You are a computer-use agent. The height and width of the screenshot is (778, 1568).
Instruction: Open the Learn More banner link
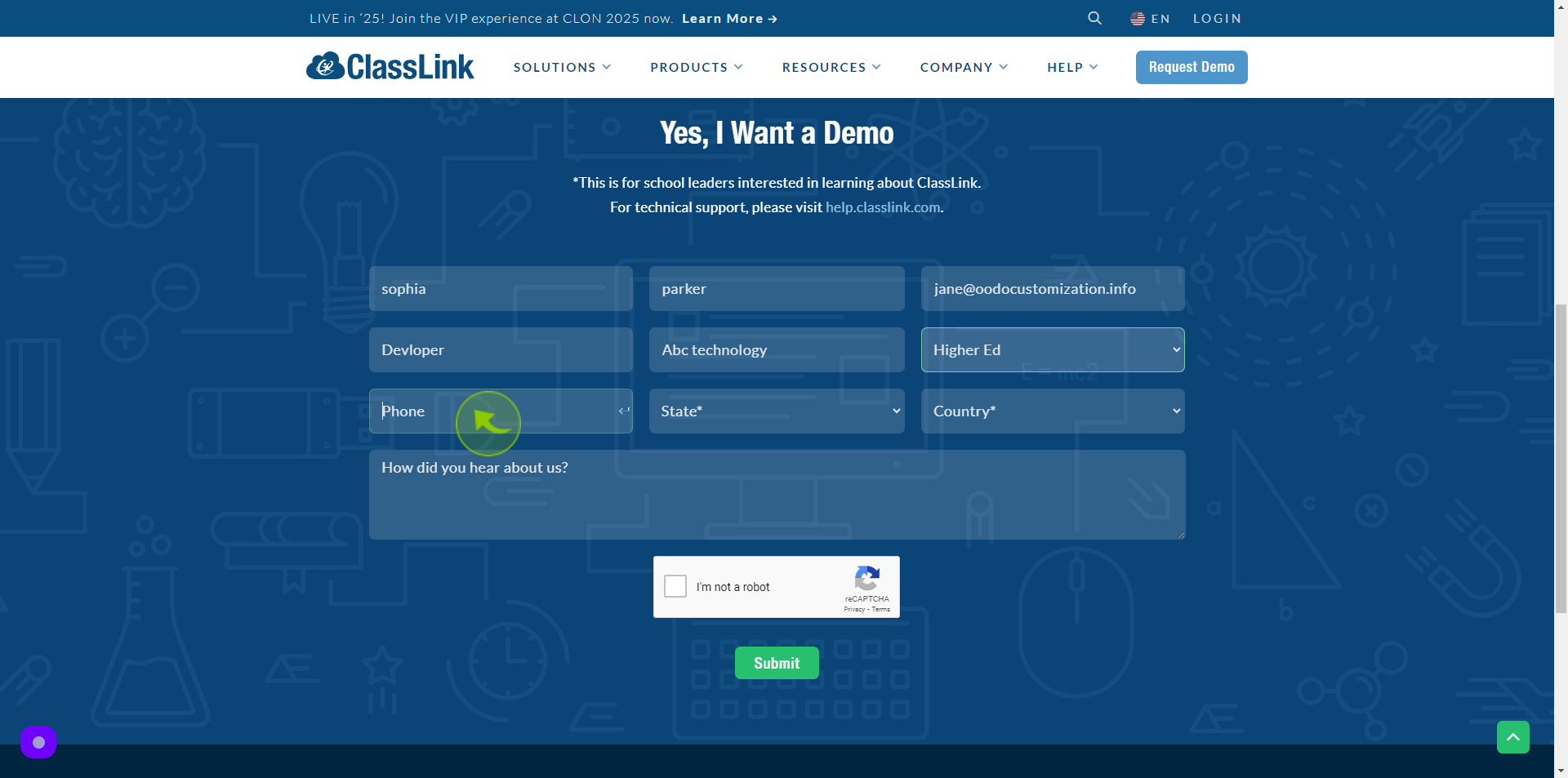coord(729,19)
